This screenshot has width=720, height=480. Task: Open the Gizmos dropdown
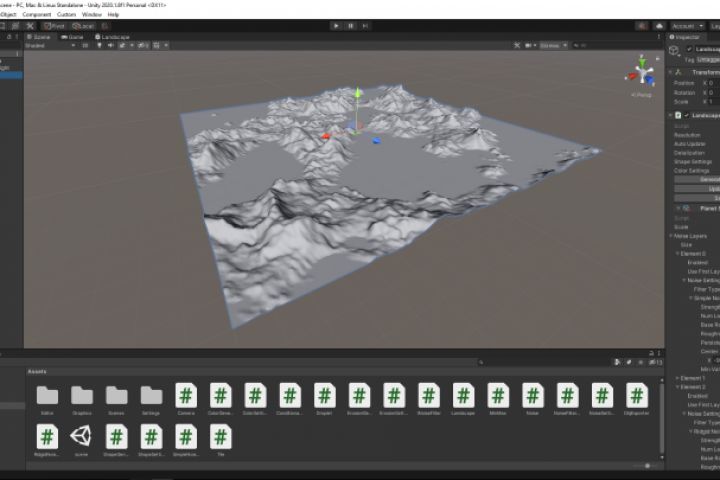point(553,45)
